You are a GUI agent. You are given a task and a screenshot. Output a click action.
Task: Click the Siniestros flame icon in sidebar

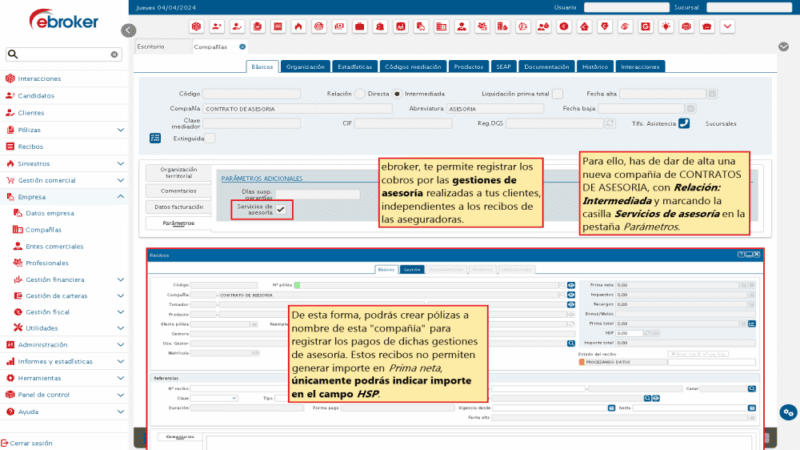click(10, 162)
